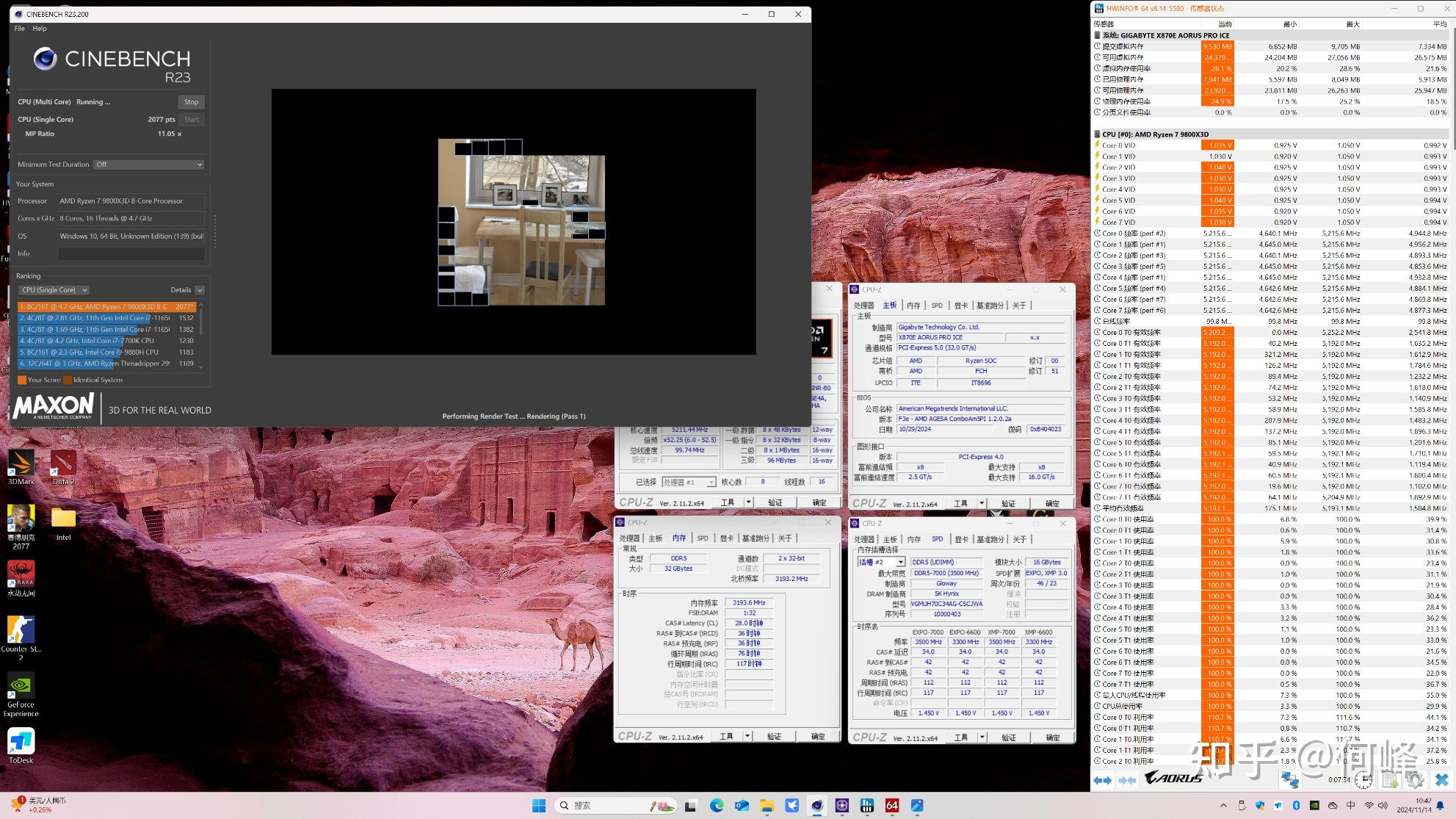The height and width of the screenshot is (819, 1456).
Task: Click HWiNFO clock reset timer icon
Action: (1363, 780)
